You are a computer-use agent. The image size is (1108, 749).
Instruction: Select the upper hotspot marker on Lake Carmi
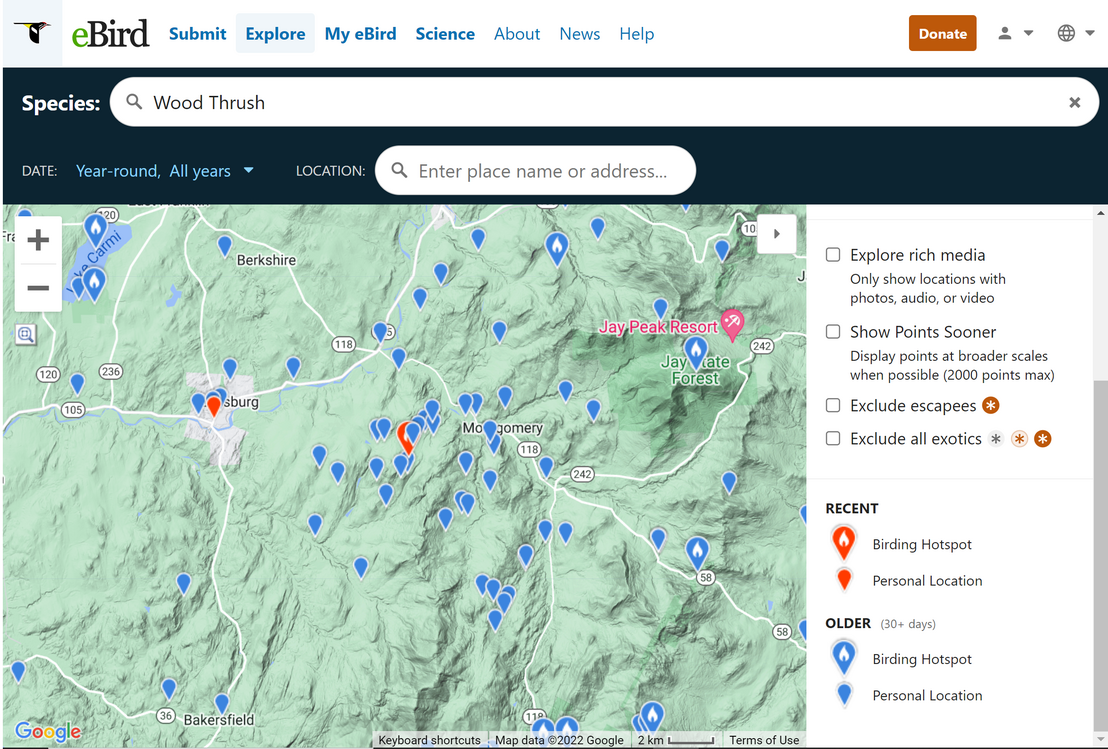point(95,229)
